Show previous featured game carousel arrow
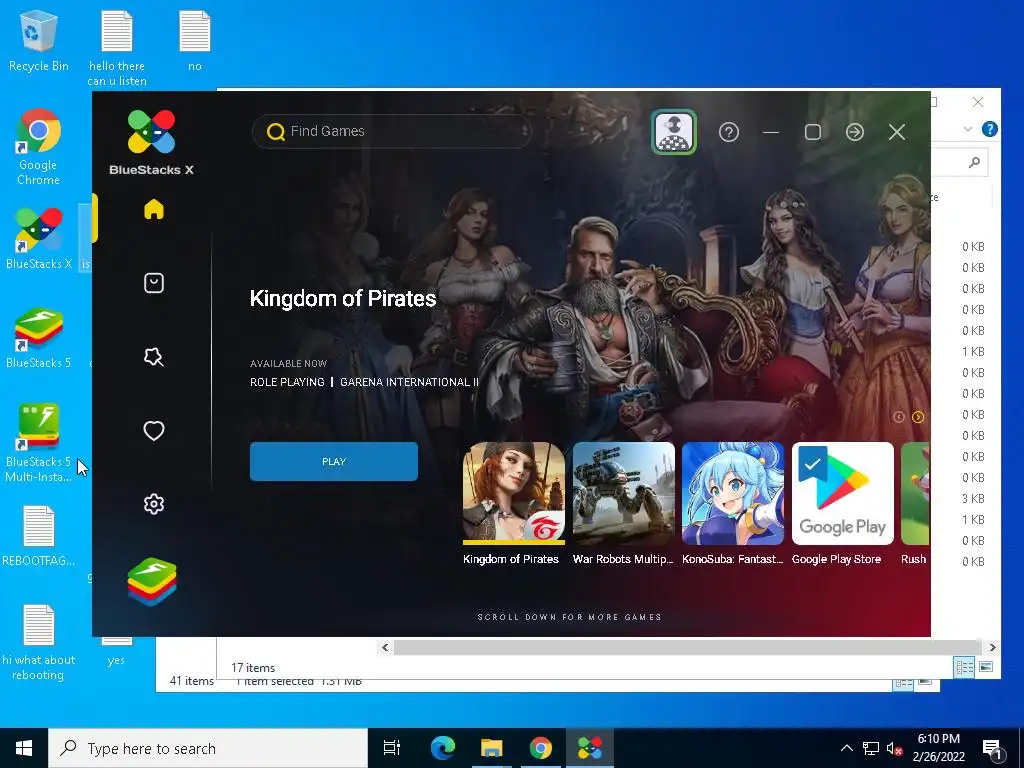 (x=899, y=417)
